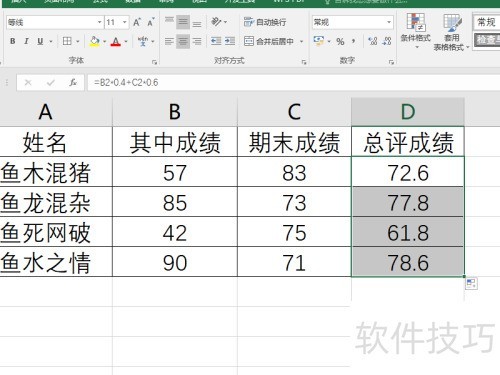Viewport: 500px width, 375px height.
Task: Expand the number format 常规 dropdown
Action: [x=389, y=22]
